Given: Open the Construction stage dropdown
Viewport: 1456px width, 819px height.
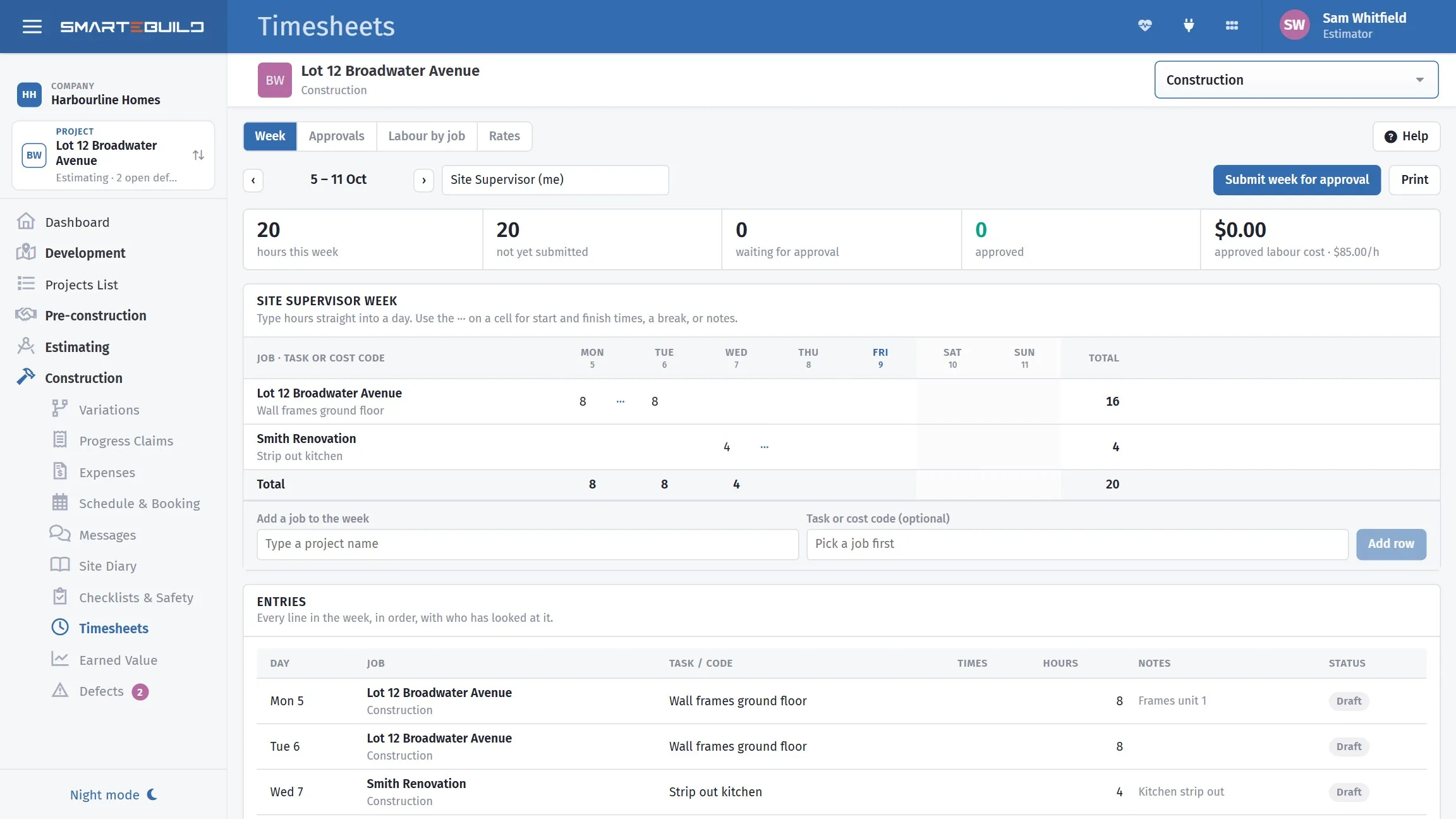Looking at the screenshot, I should (1296, 80).
